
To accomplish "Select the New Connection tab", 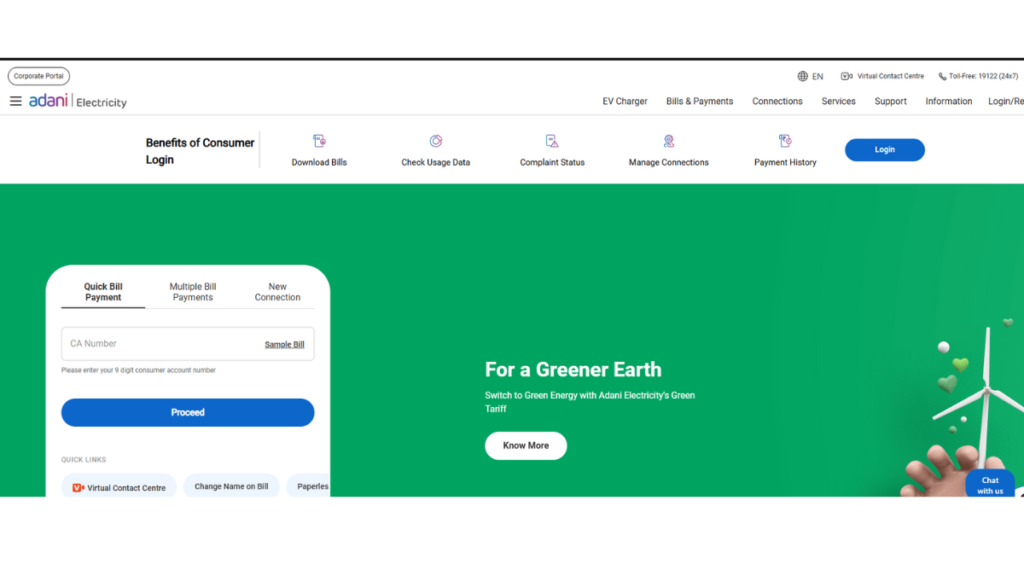I will pyautogui.click(x=277, y=291).
